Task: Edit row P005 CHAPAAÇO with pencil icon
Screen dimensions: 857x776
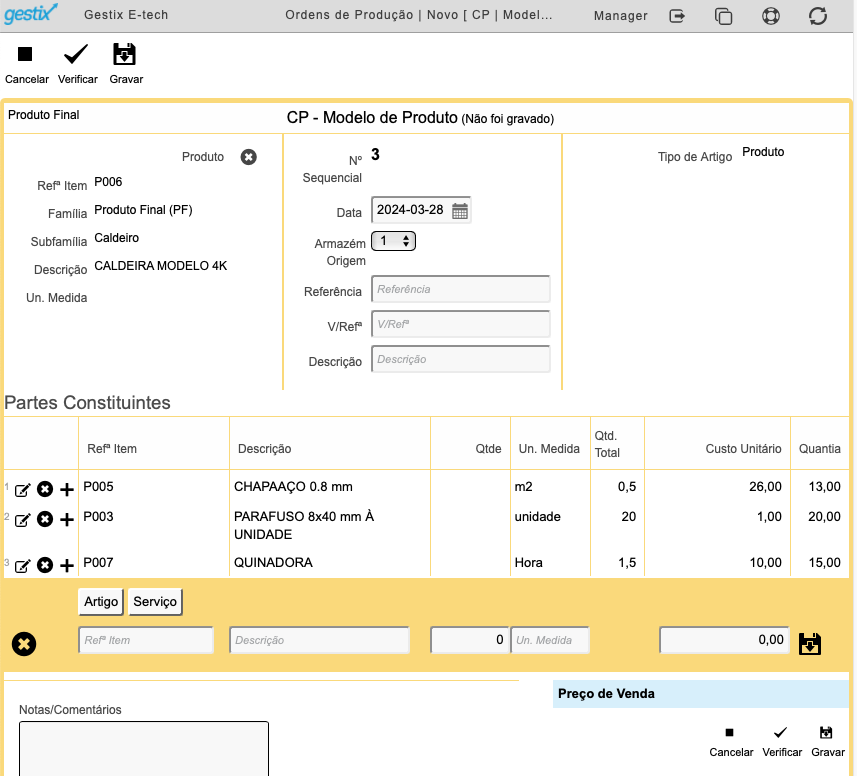Action: (x=22, y=490)
